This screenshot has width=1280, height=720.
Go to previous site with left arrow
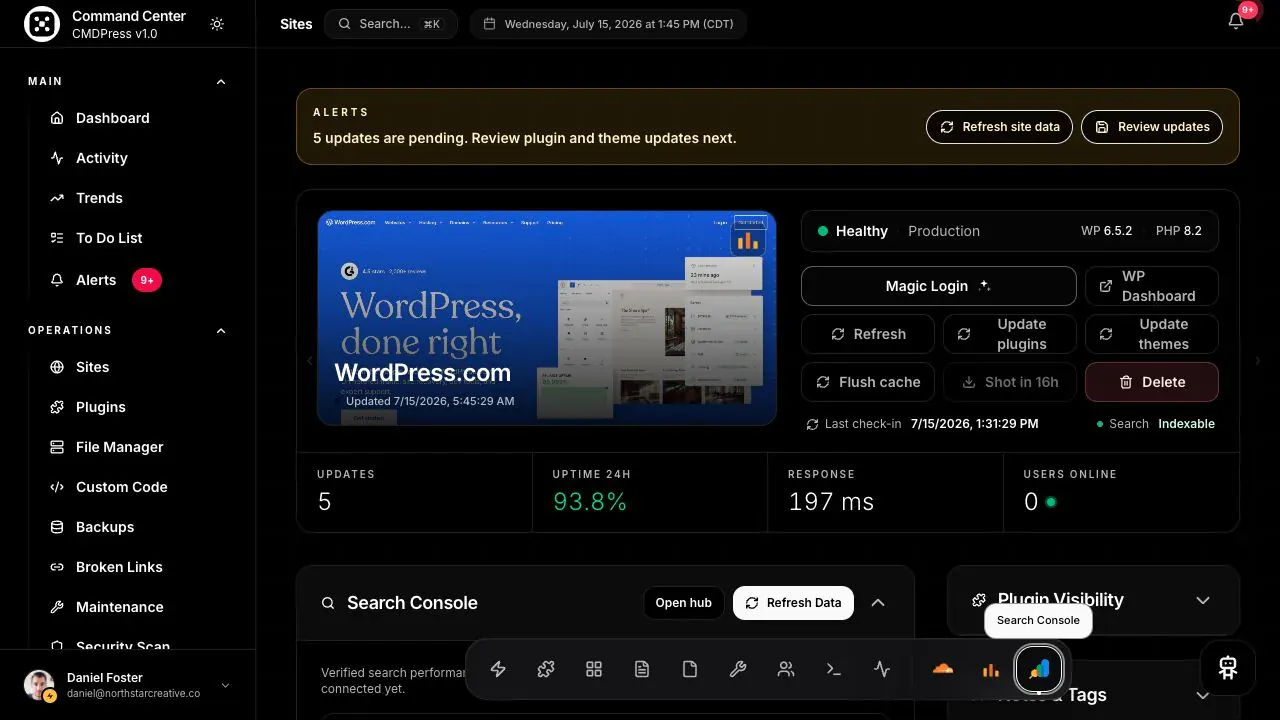tap(309, 360)
